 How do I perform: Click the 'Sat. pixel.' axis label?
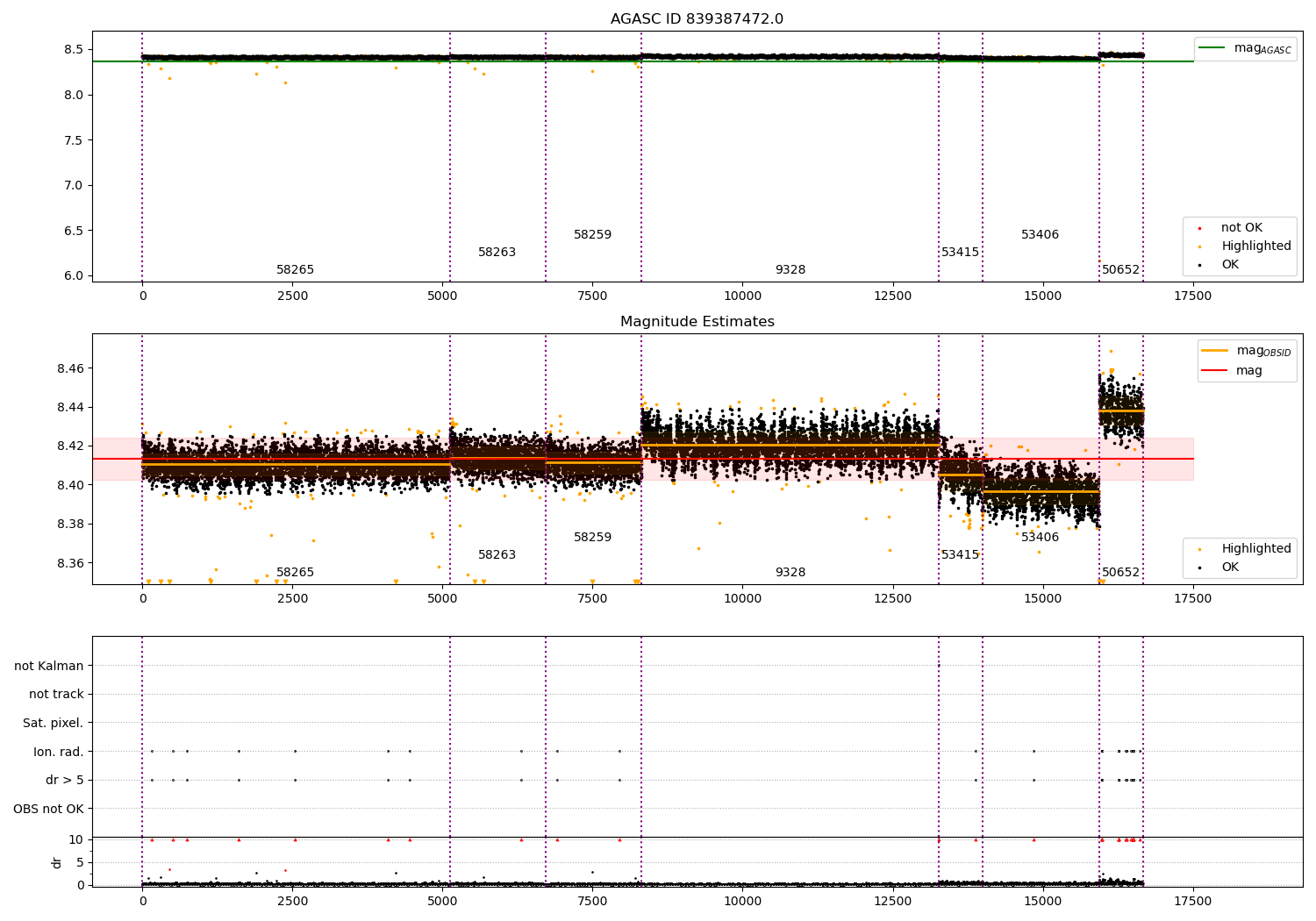click(54, 724)
